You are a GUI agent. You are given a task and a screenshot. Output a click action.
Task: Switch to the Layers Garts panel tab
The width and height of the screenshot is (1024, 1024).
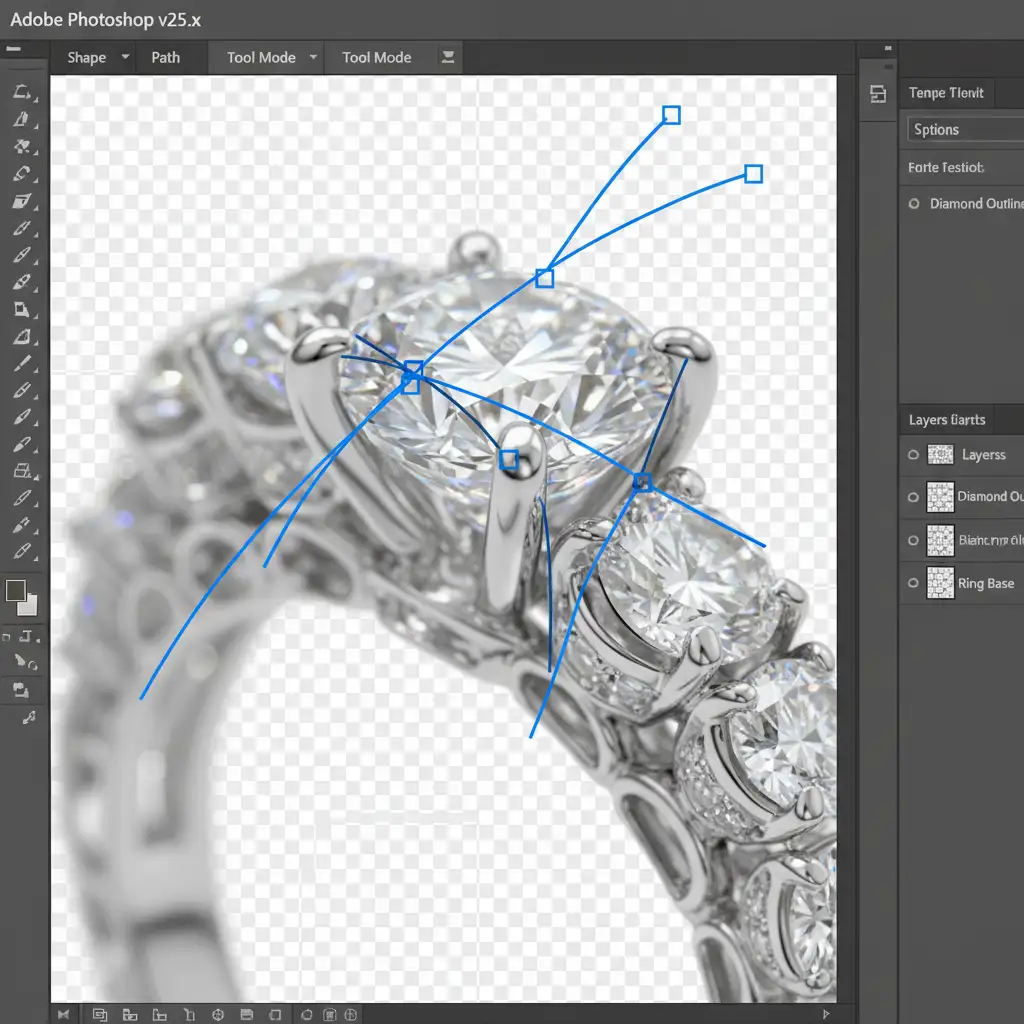pos(946,420)
